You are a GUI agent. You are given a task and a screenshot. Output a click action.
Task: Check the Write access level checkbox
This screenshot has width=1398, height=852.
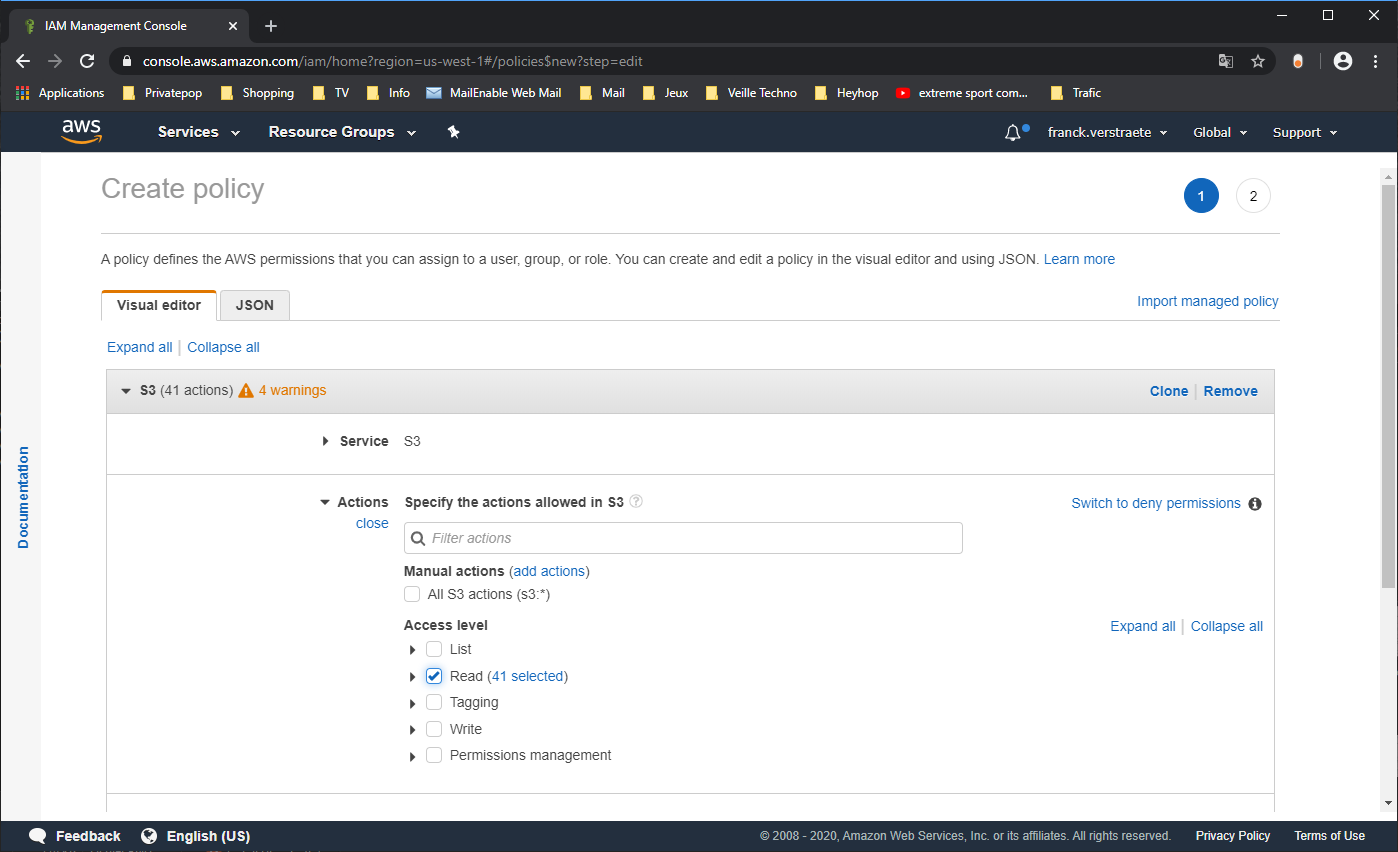[x=434, y=729]
